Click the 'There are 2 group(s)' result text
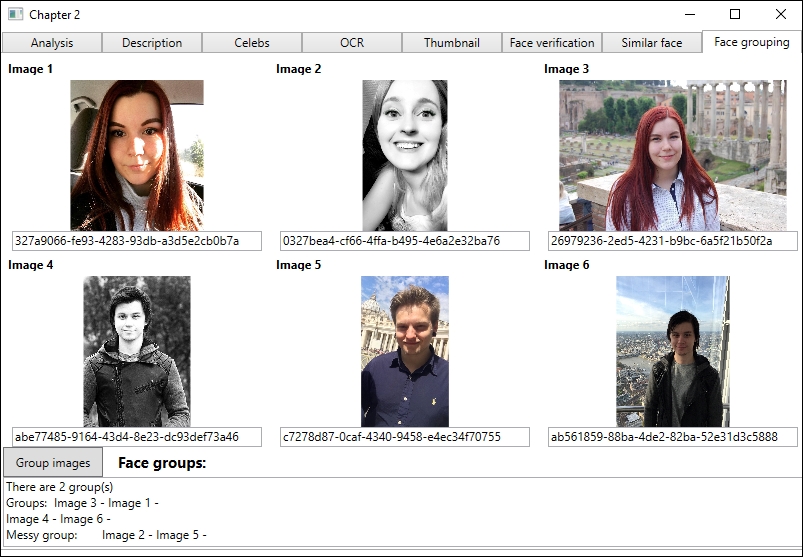The image size is (803, 557). tap(59, 487)
